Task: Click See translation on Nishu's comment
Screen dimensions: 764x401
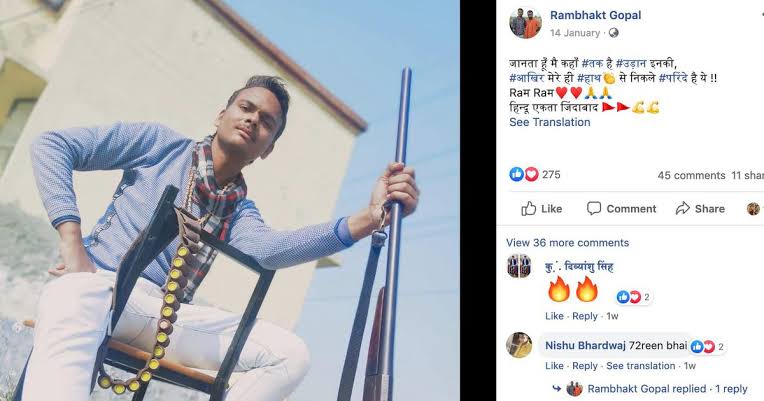Action: click(x=641, y=366)
